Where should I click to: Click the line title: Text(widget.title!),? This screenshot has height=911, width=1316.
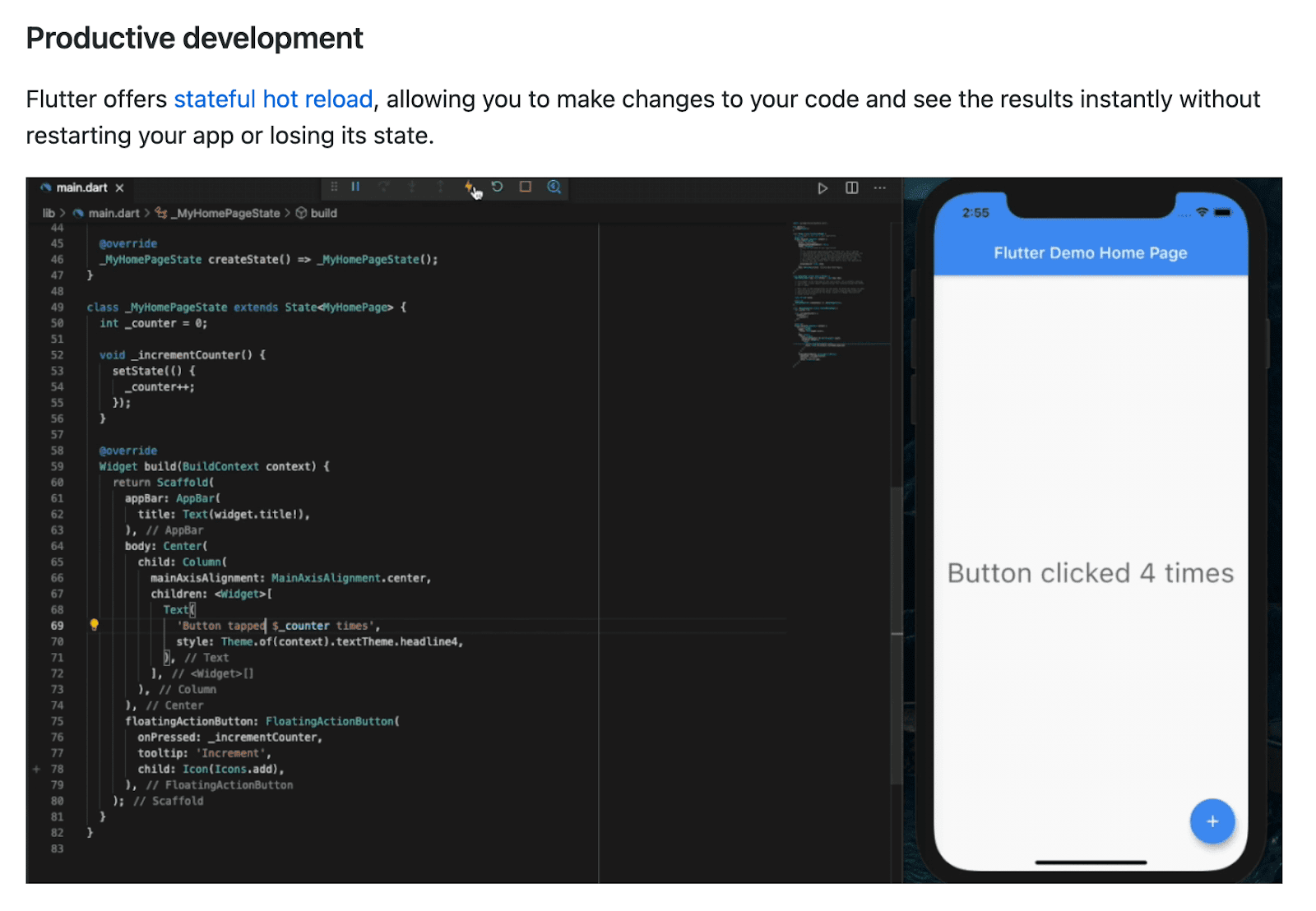point(224,515)
